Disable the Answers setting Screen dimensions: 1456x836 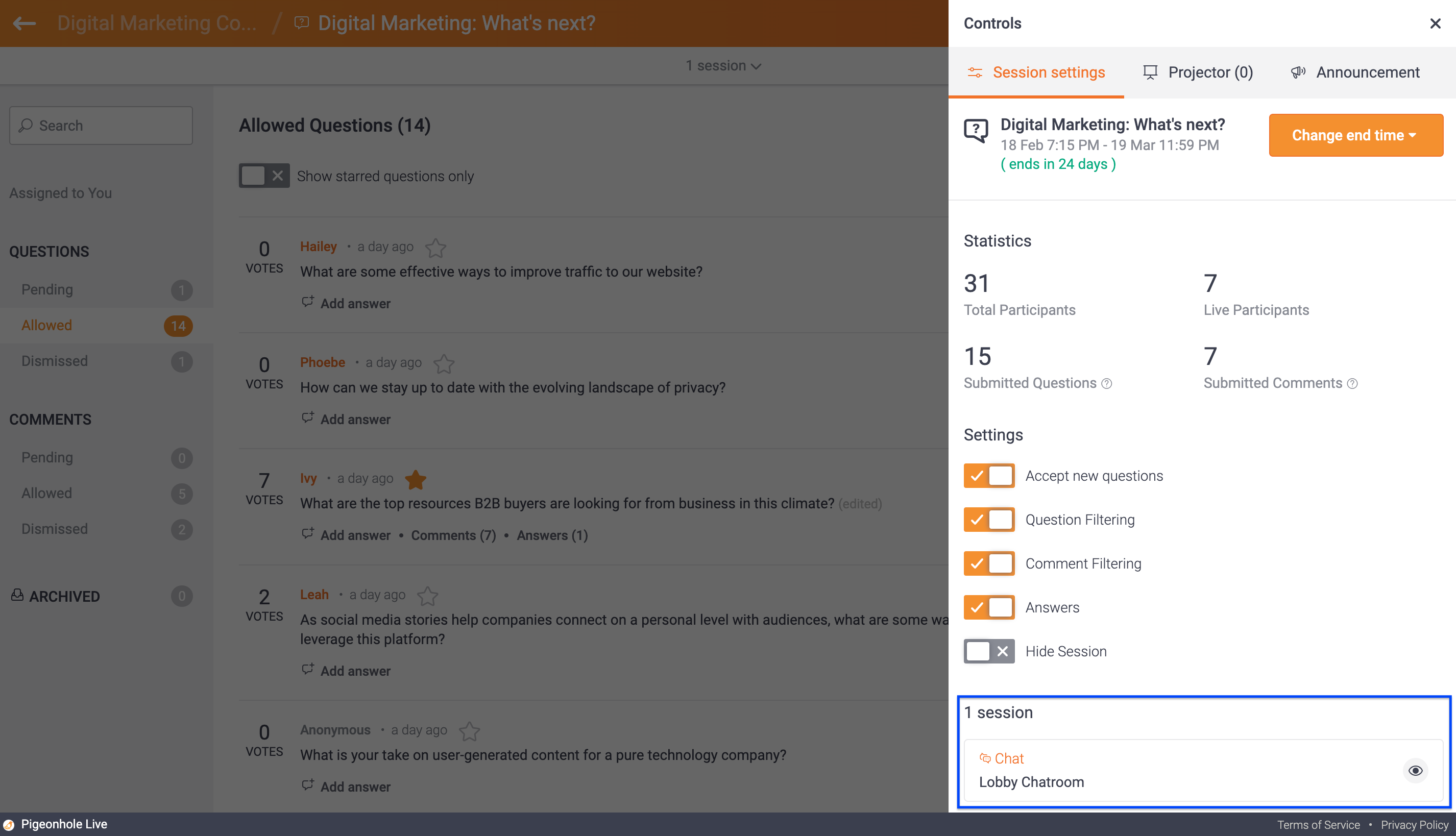pyautogui.click(x=988, y=607)
